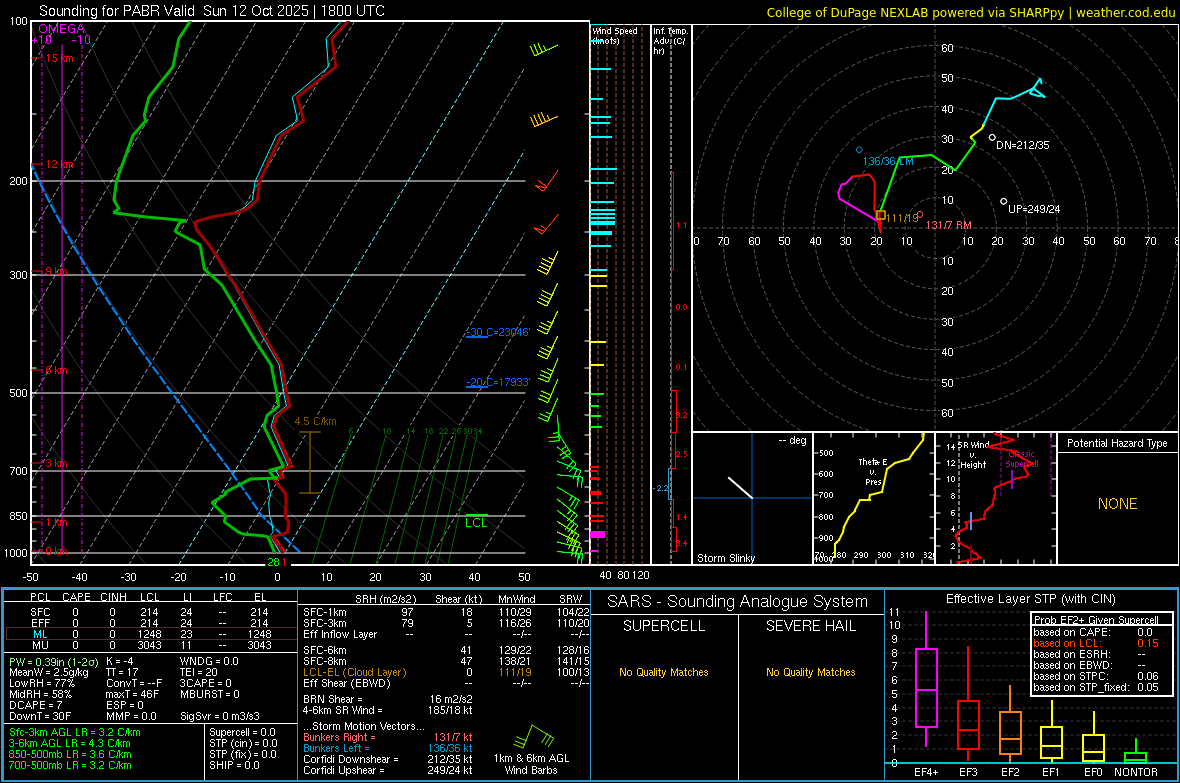Click the 111/19 mean wind square marker
This screenshot has height=783, width=1180.
coord(880,215)
